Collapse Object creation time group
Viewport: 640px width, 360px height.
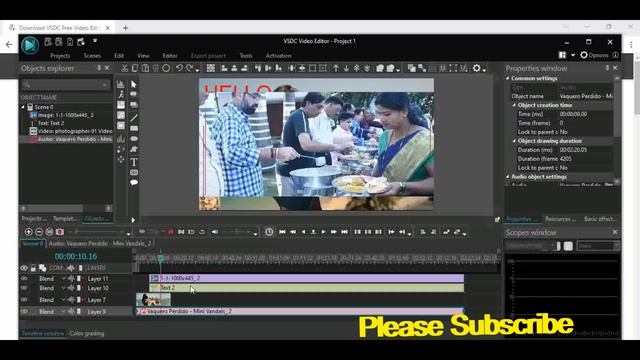[514, 105]
